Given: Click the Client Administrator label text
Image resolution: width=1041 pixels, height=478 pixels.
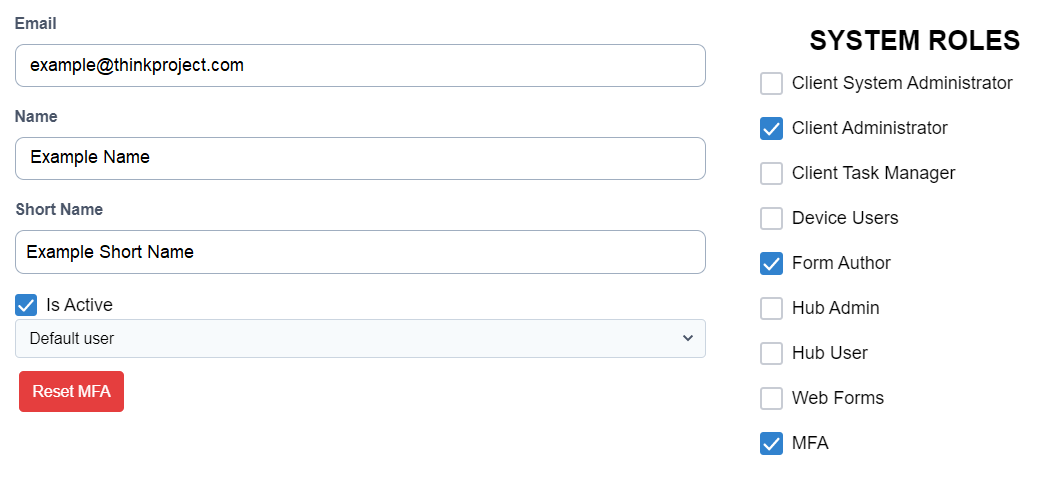Looking at the screenshot, I should 869,128.
